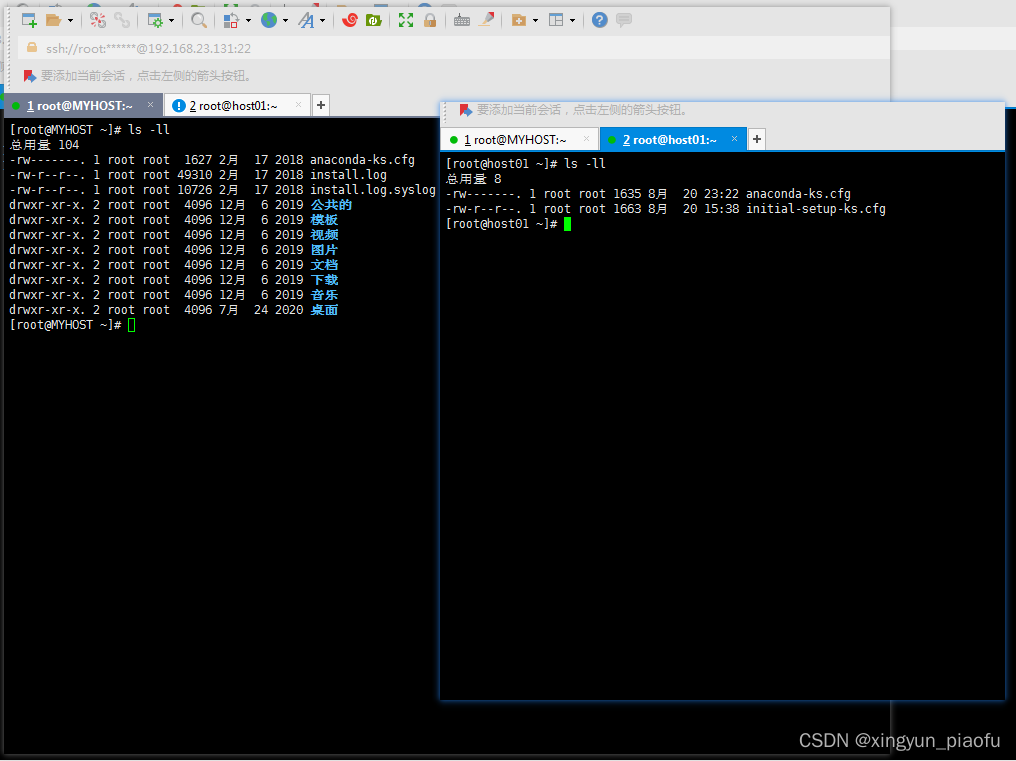This screenshot has height=761, width=1016.
Task: Open the Find search tool
Action: pyautogui.click(x=199, y=18)
